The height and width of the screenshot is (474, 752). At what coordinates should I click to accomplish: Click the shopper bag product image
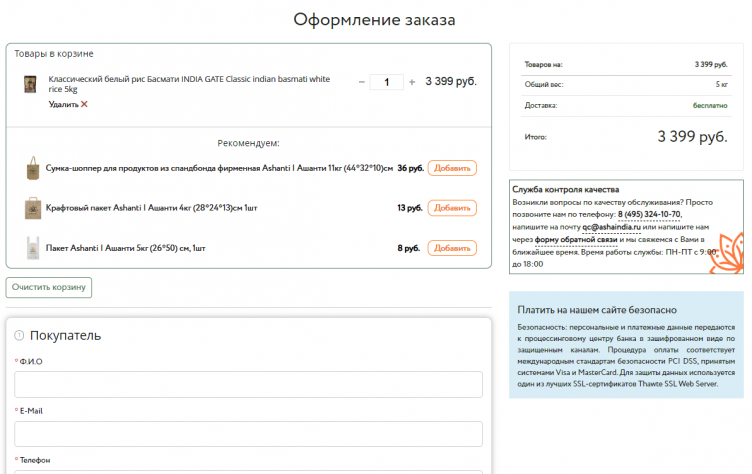[x=33, y=168]
